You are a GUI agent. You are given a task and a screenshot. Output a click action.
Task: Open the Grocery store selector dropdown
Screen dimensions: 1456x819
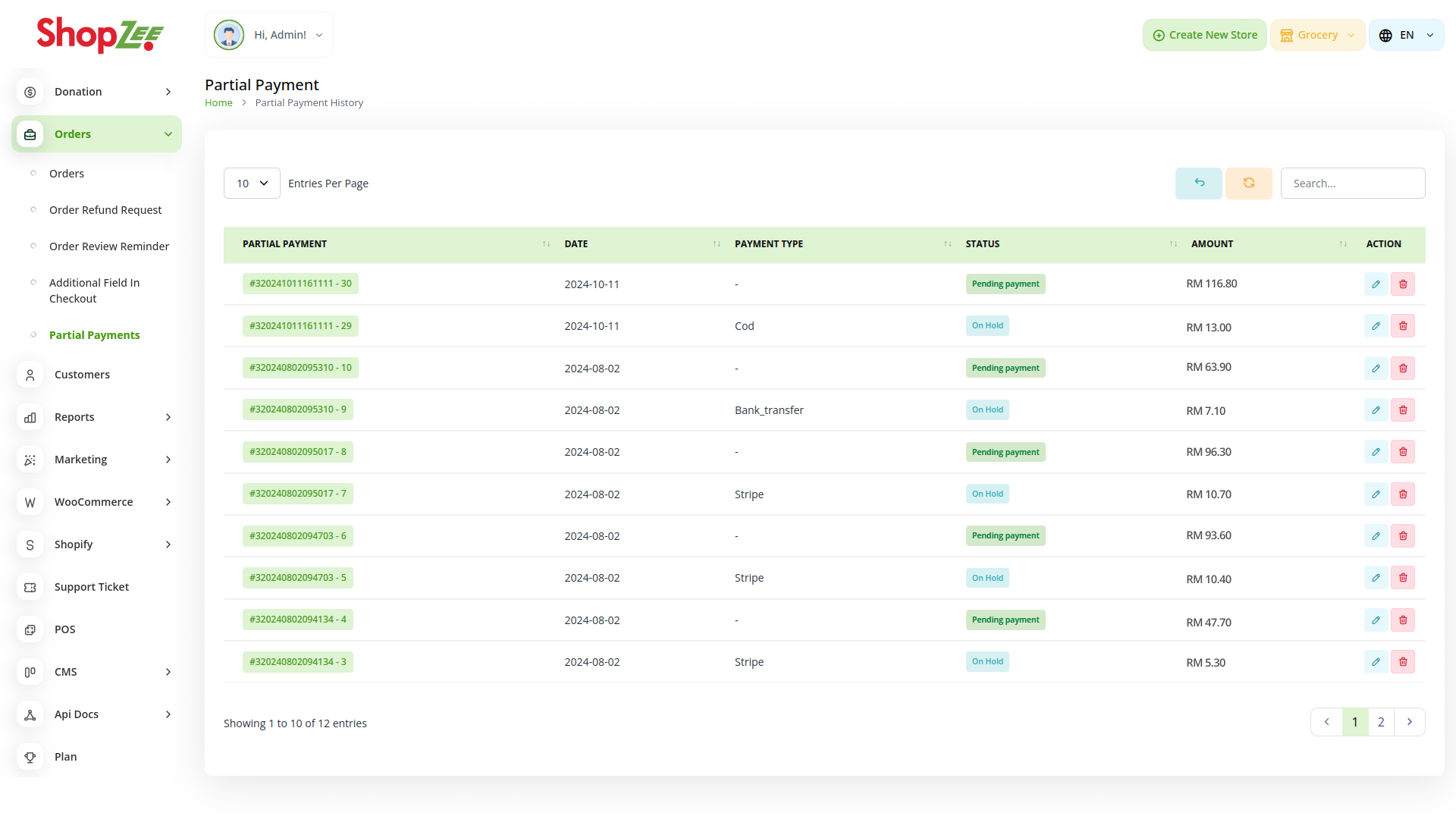[x=1317, y=35]
